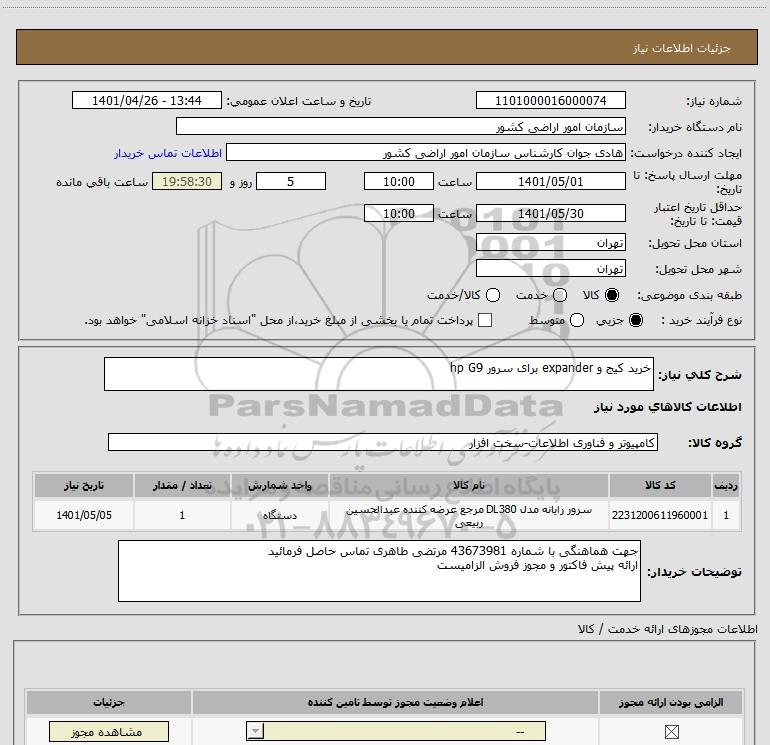Select the خدمت radio button

coord(560,295)
